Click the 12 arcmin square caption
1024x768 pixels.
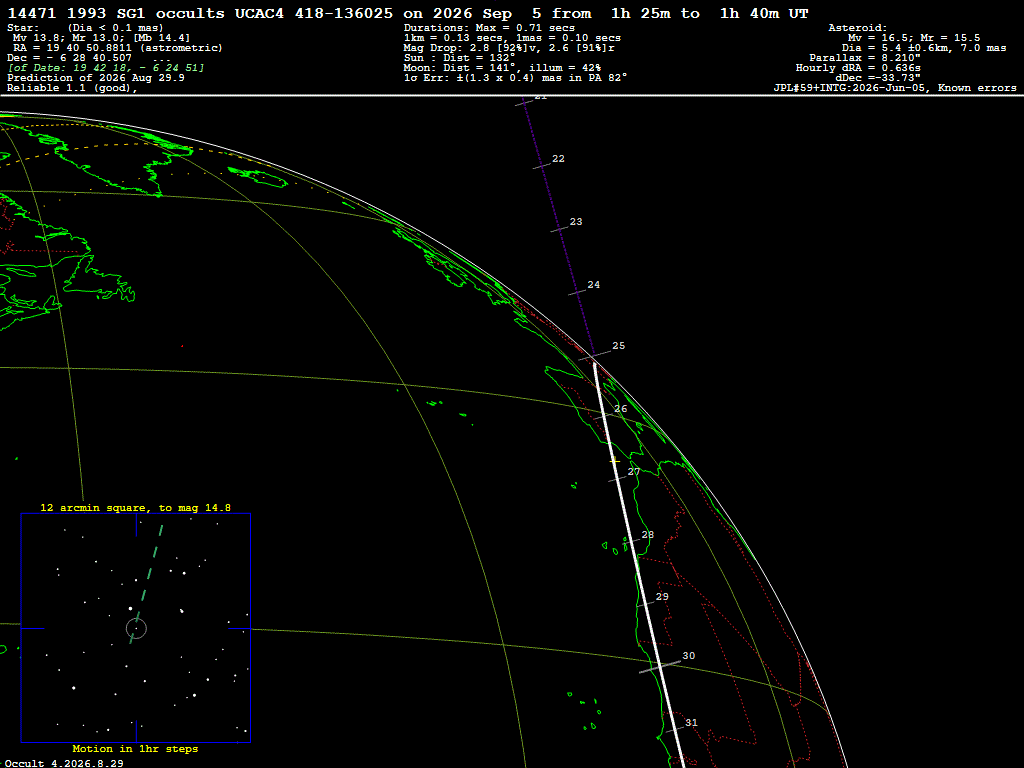135,507
